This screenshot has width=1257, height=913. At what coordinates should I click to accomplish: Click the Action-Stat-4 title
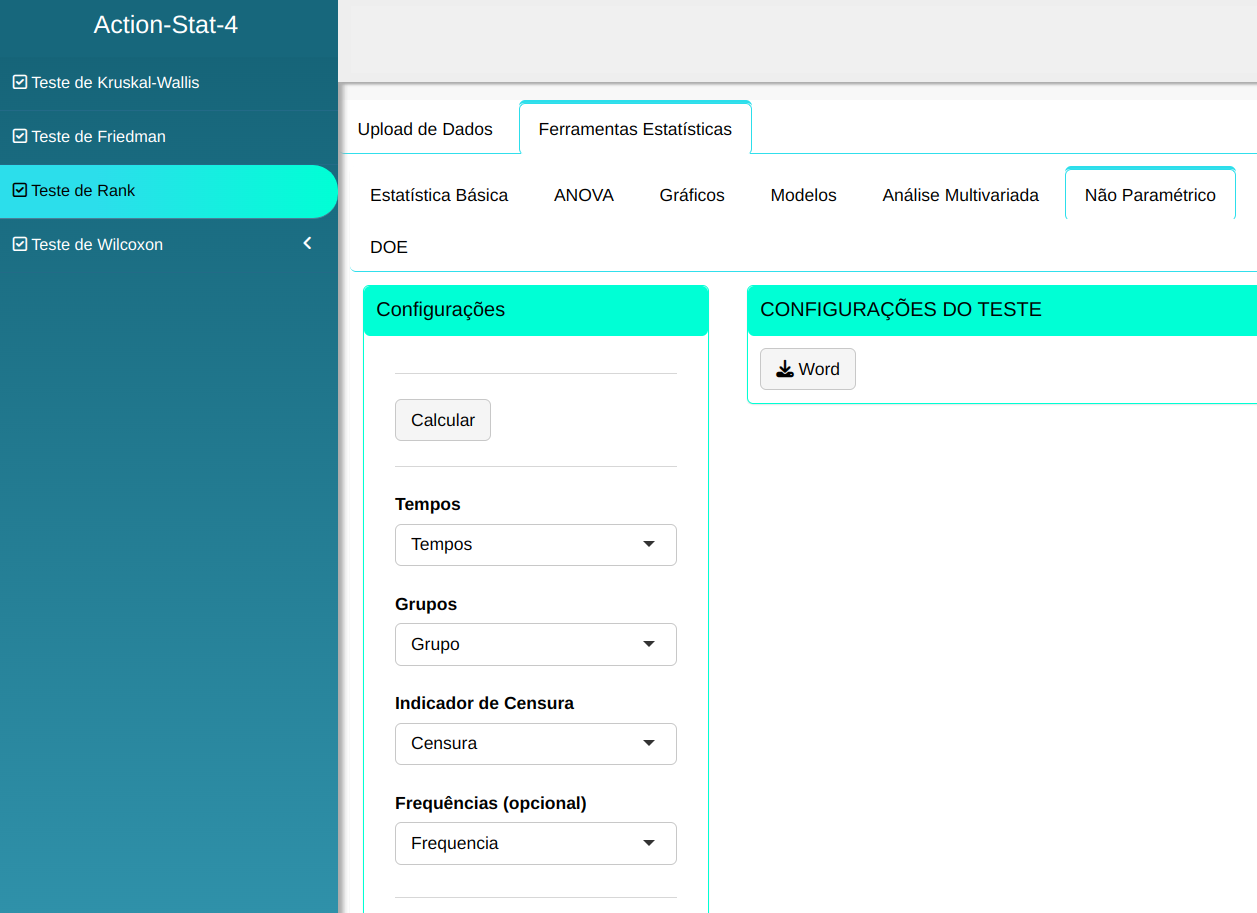pos(166,25)
